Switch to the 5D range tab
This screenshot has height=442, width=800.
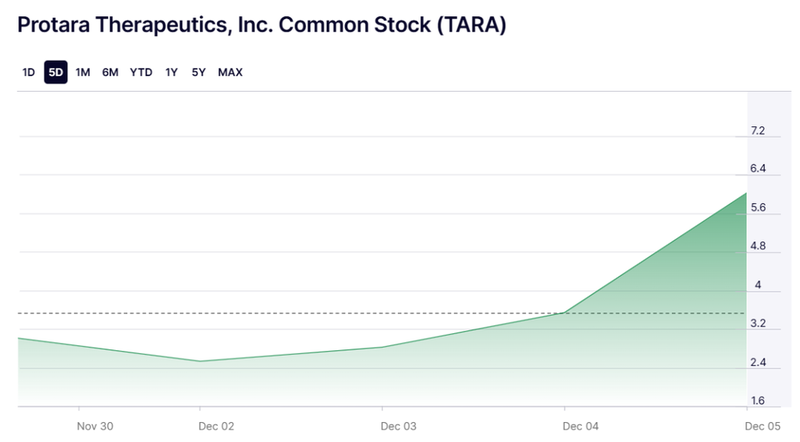click(x=56, y=72)
